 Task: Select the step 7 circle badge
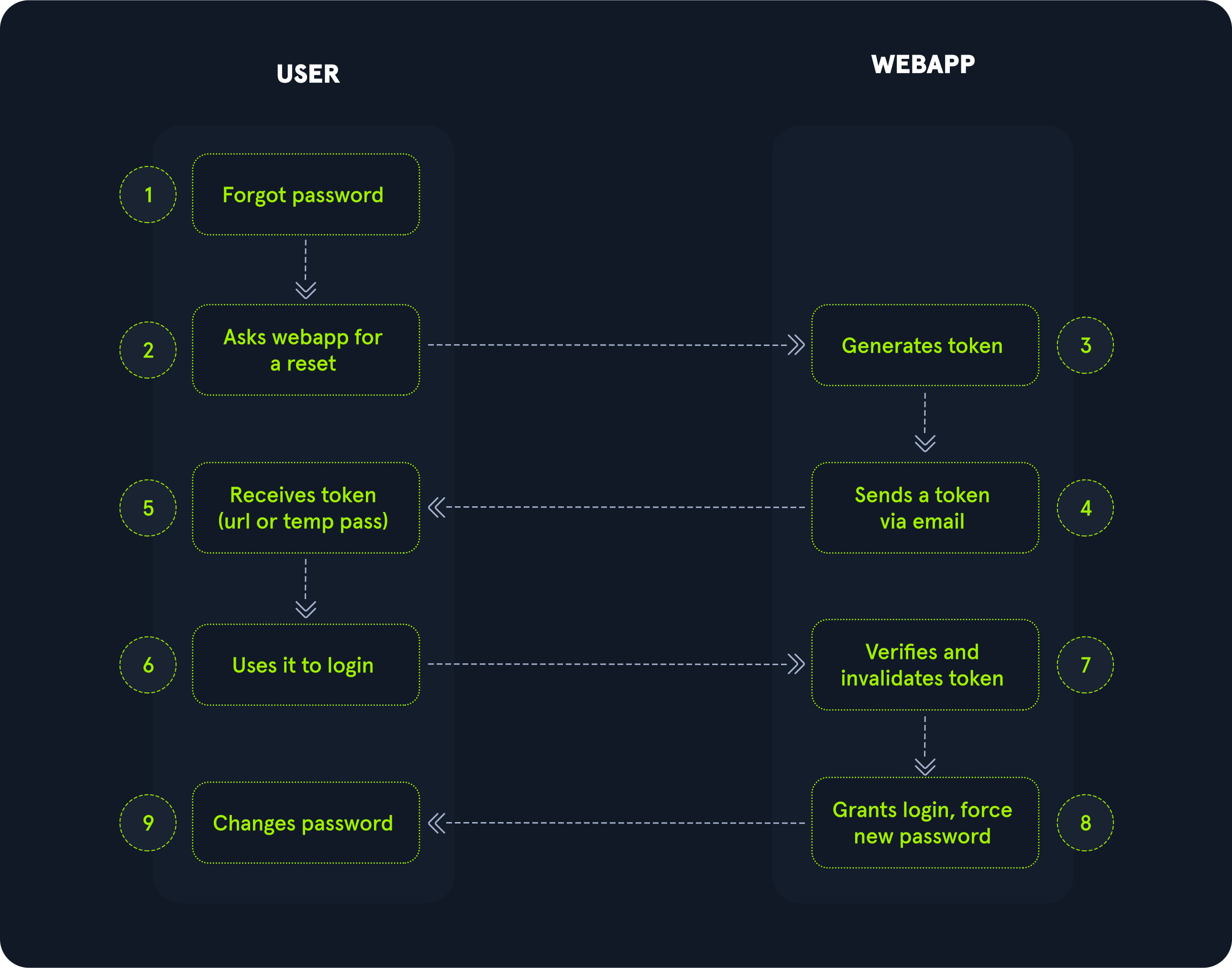pyautogui.click(x=1085, y=665)
